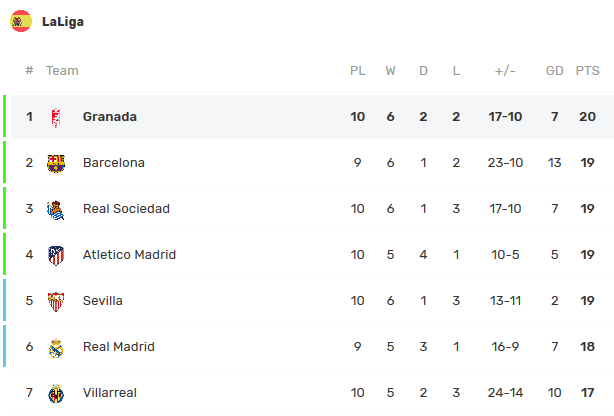Screen dimensions: 614x416
Task: Open the LaLiga league title link
Action: (63, 21)
